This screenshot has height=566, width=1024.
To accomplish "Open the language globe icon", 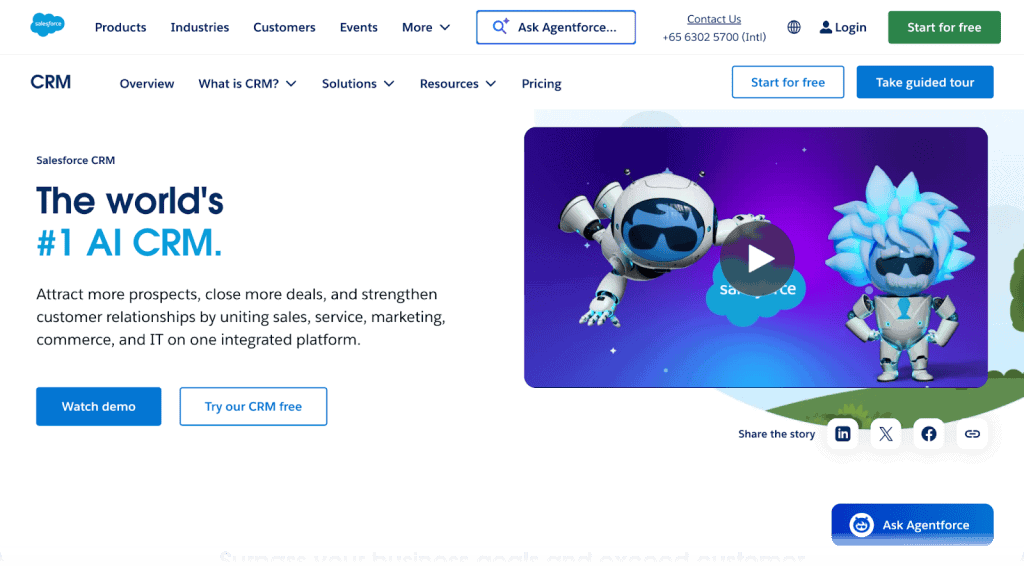I will click(x=793, y=27).
